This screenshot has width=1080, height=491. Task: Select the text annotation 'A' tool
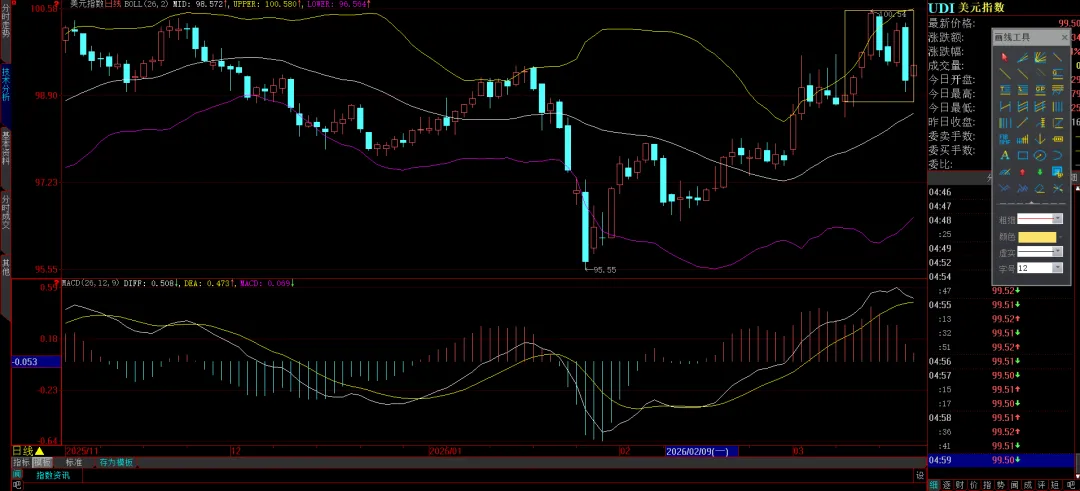pyautogui.click(x=1004, y=155)
